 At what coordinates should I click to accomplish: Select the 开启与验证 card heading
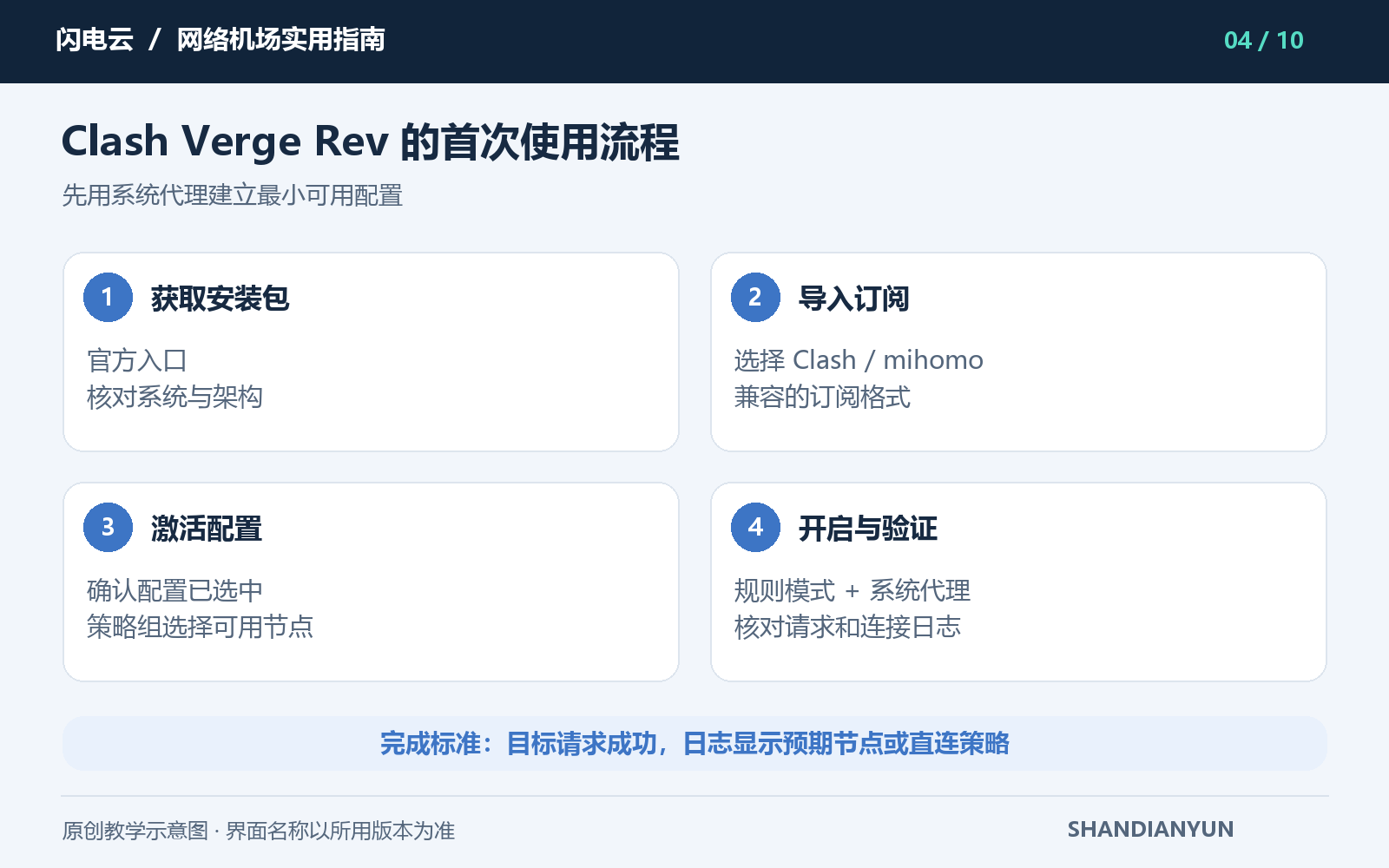(x=868, y=529)
